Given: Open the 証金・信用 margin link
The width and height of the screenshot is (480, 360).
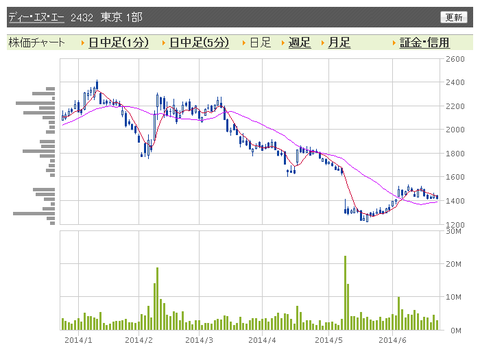Looking at the screenshot, I should click(x=425, y=43).
